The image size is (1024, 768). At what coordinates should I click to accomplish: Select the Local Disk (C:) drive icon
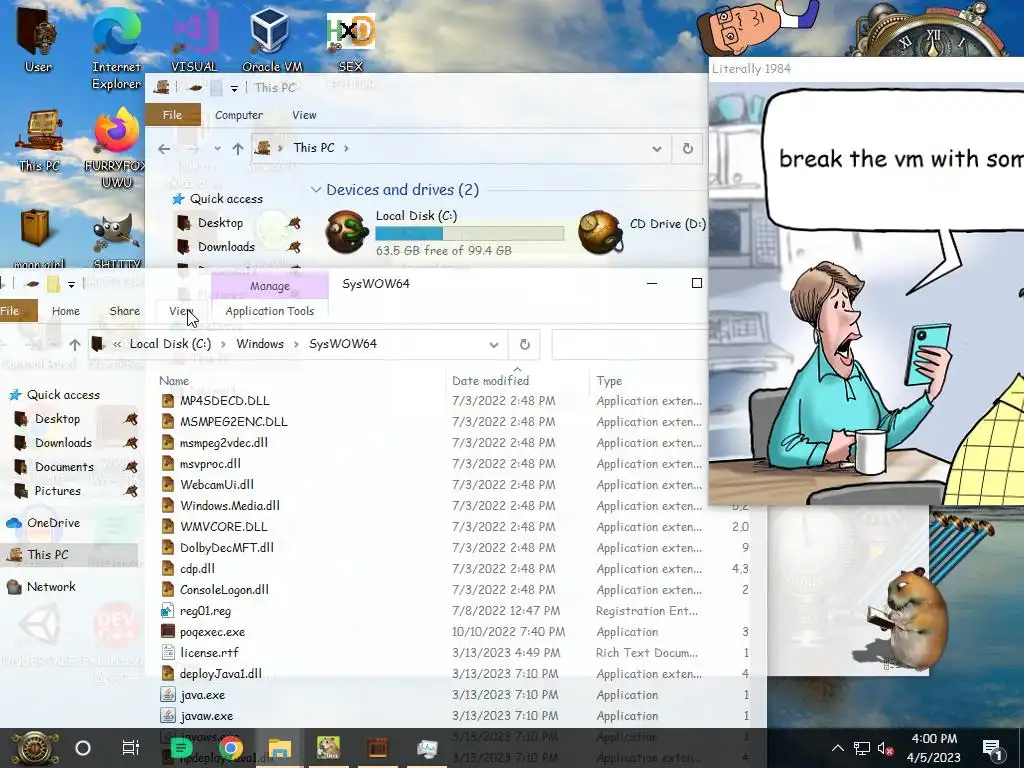(346, 232)
